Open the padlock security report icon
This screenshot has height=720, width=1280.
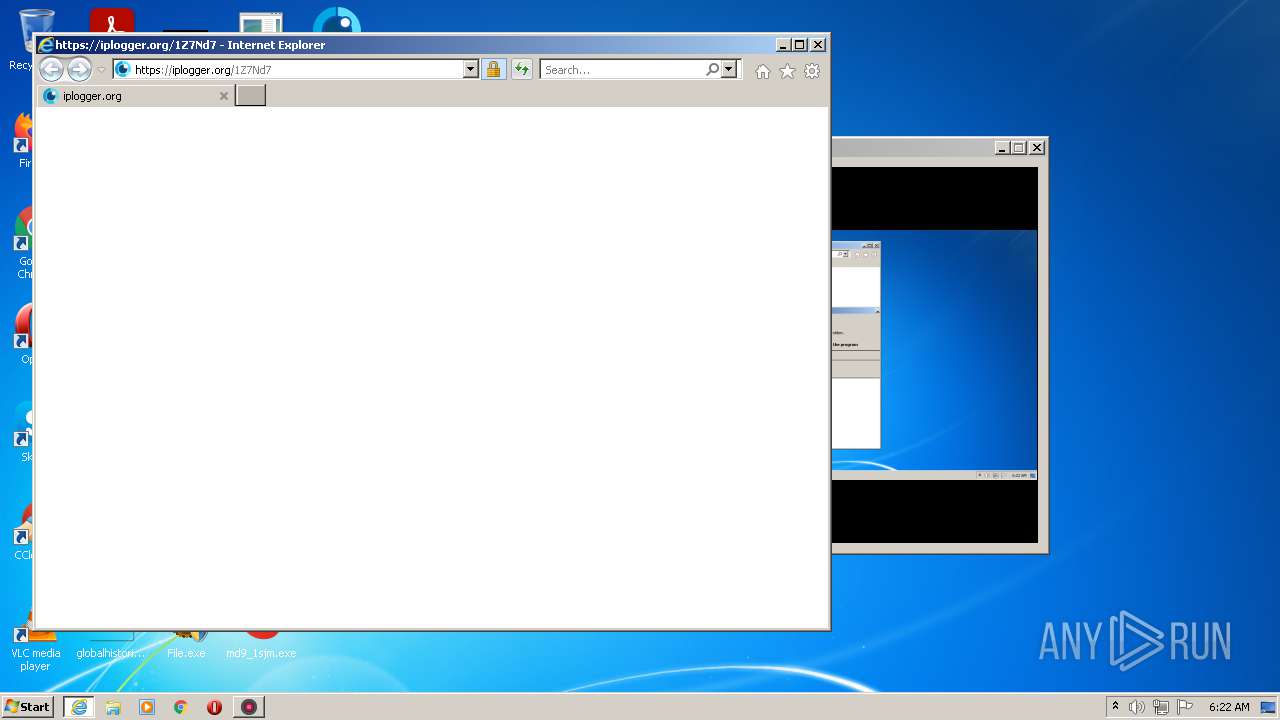pos(493,70)
